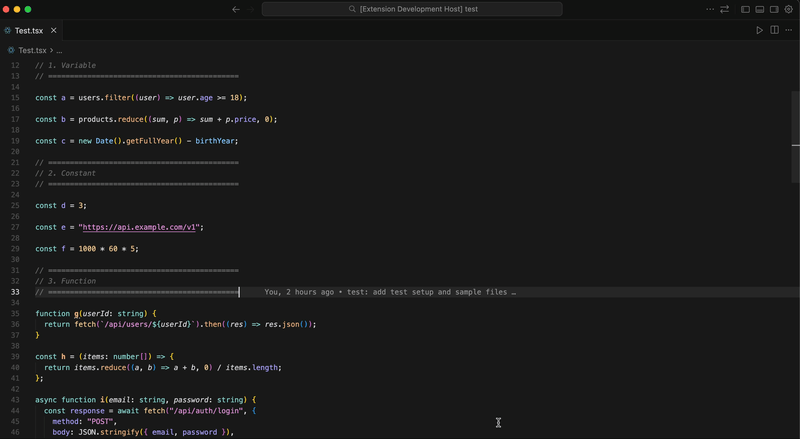The width and height of the screenshot is (800, 439).
Task: Close the Test.tsx tab
Action: point(54,31)
